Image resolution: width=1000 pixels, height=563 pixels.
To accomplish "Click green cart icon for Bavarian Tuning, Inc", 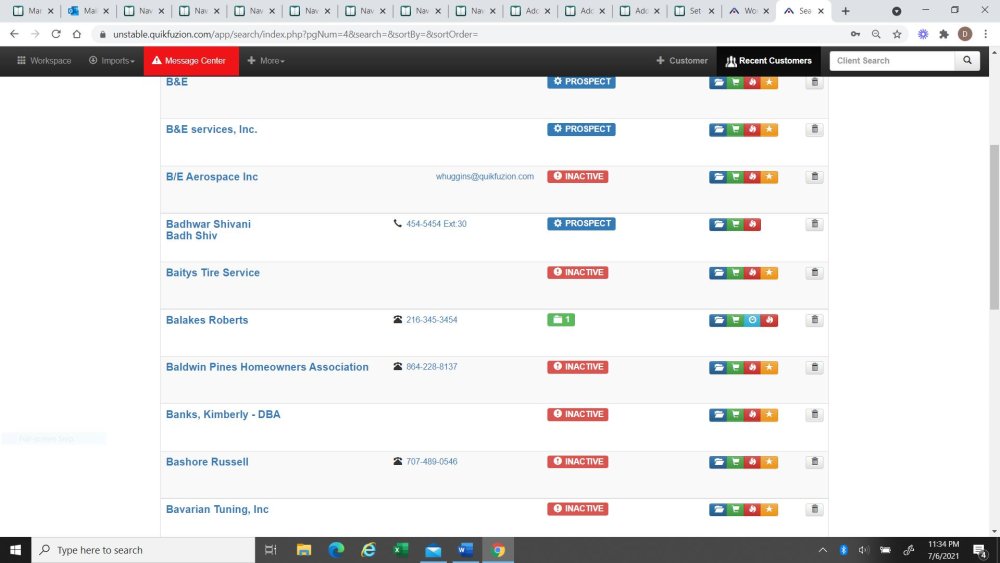I will pyautogui.click(x=735, y=509).
